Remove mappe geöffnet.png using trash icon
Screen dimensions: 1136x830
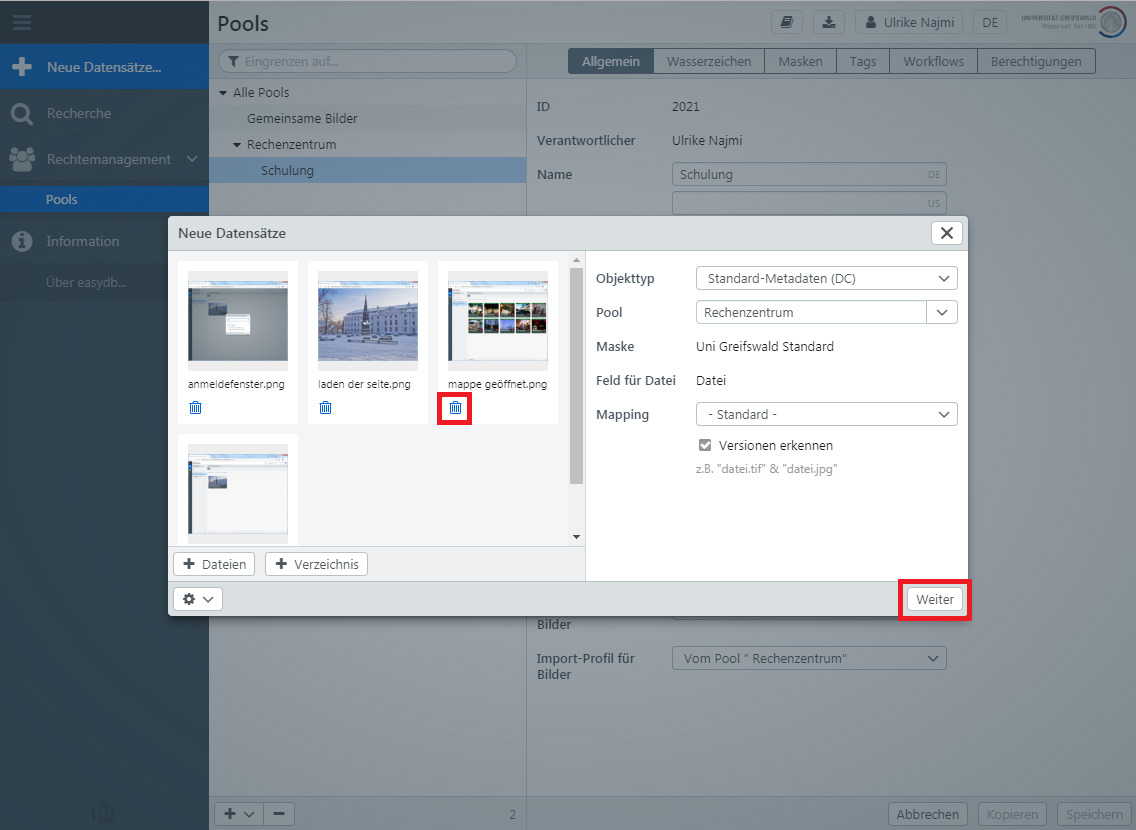click(455, 407)
